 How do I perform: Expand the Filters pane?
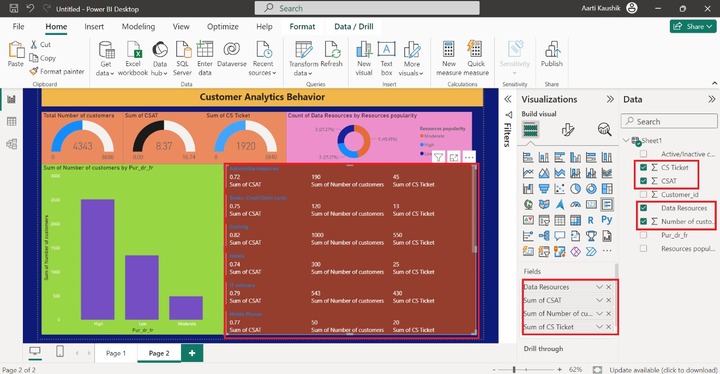(x=508, y=99)
